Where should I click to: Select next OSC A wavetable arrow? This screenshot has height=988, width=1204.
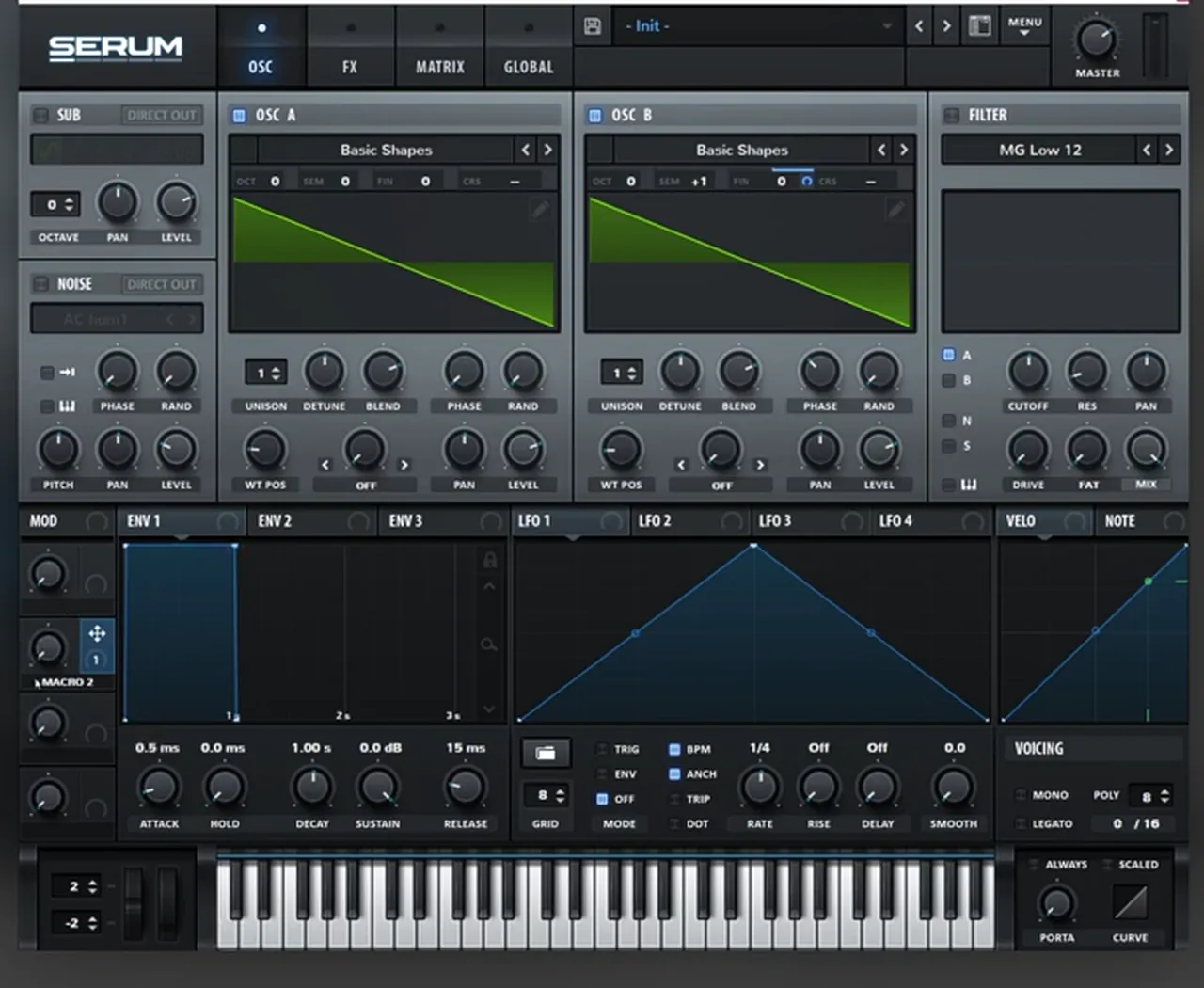point(547,150)
